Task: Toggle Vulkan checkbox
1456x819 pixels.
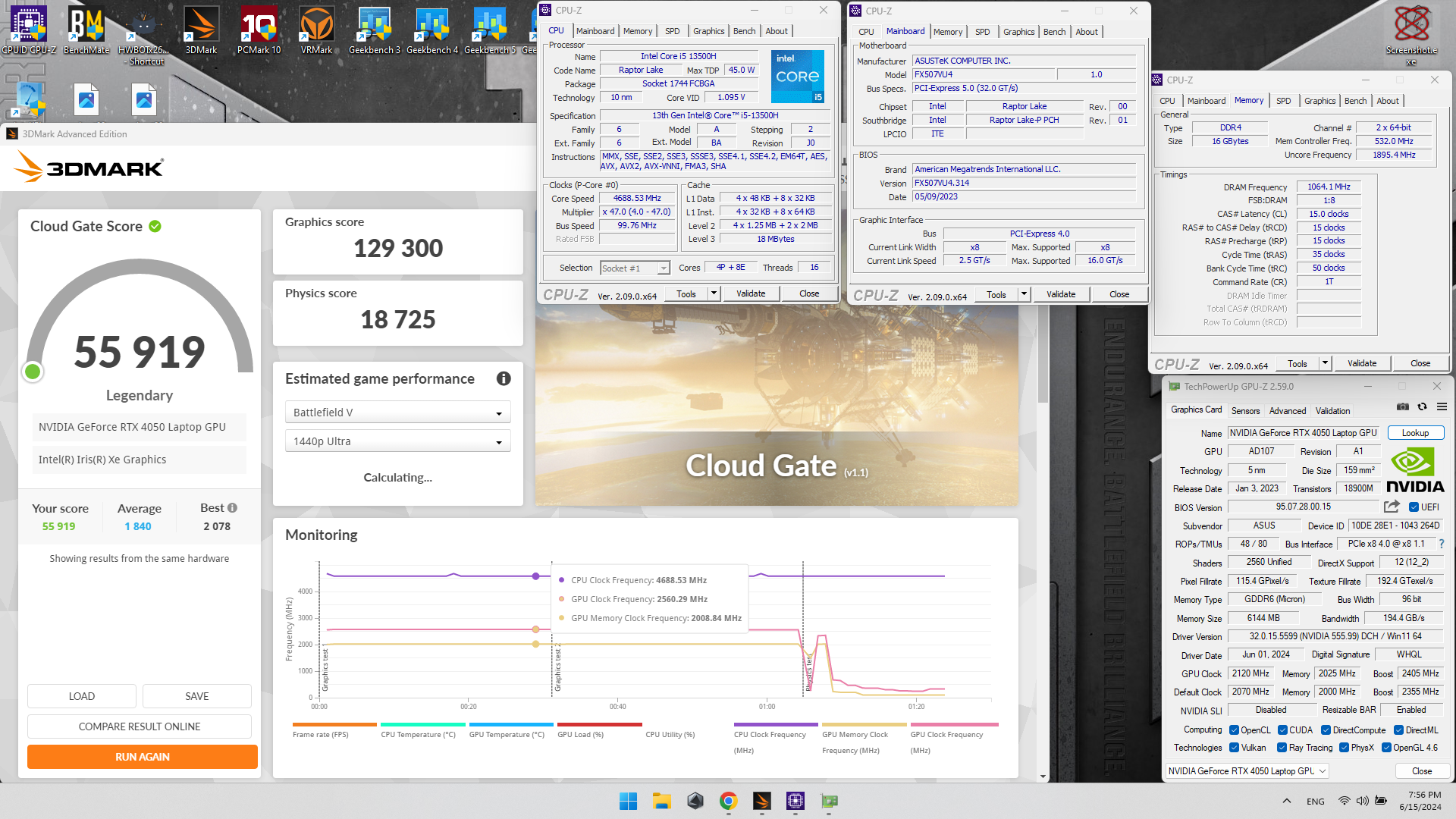Action: click(1234, 748)
